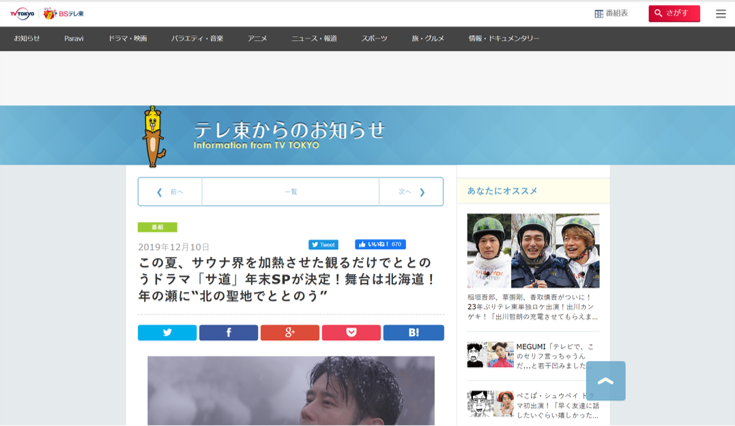The height and width of the screenshot is (426, 735).
Task: Open the 番組表 program guide
Action: pos(611,14)
